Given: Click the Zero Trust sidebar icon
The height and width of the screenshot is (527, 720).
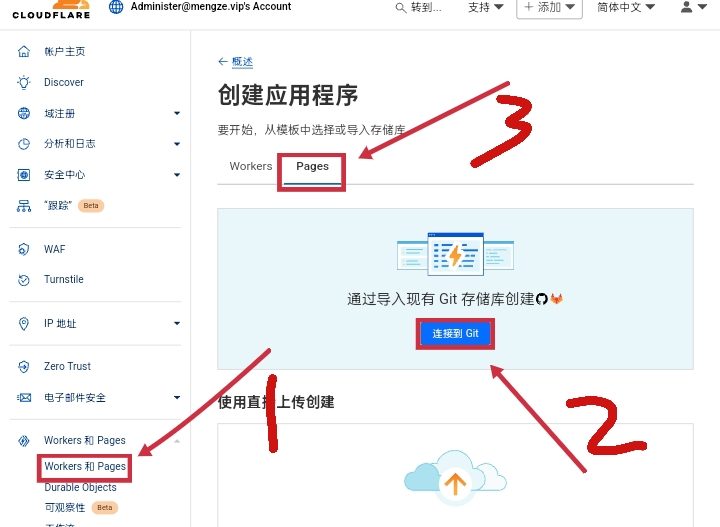Looking at the screenshot, I should pos(24,366).
